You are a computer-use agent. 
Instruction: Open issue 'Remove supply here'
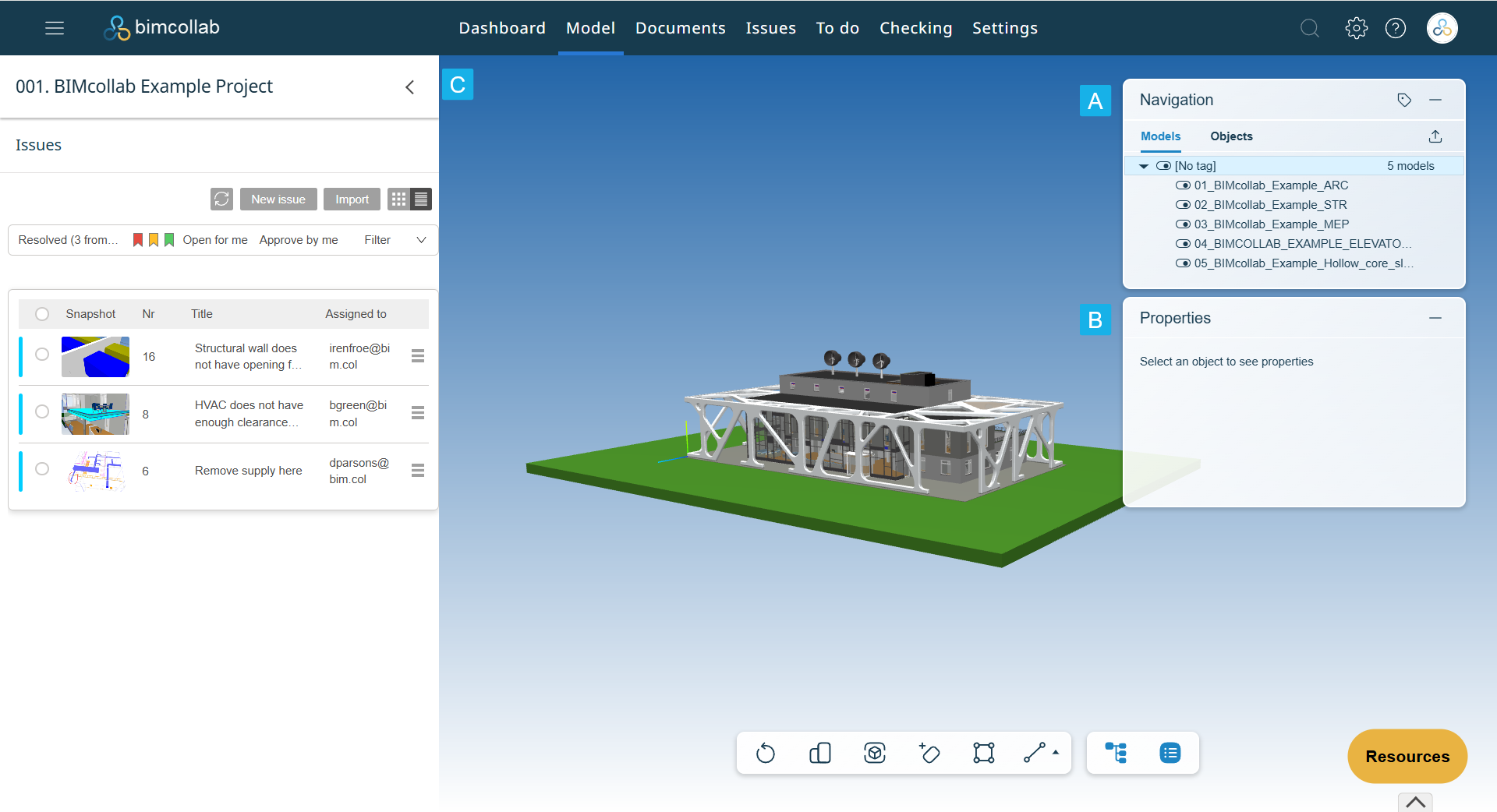point(248,471)
